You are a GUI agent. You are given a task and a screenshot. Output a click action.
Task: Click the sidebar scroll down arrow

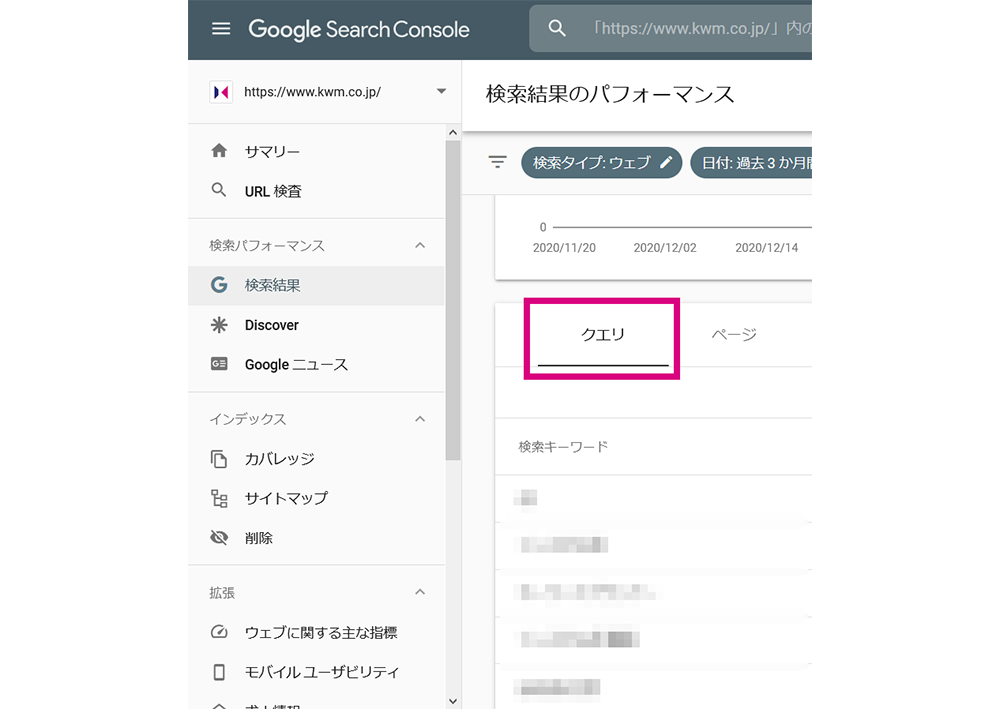[x=453, y=701]
